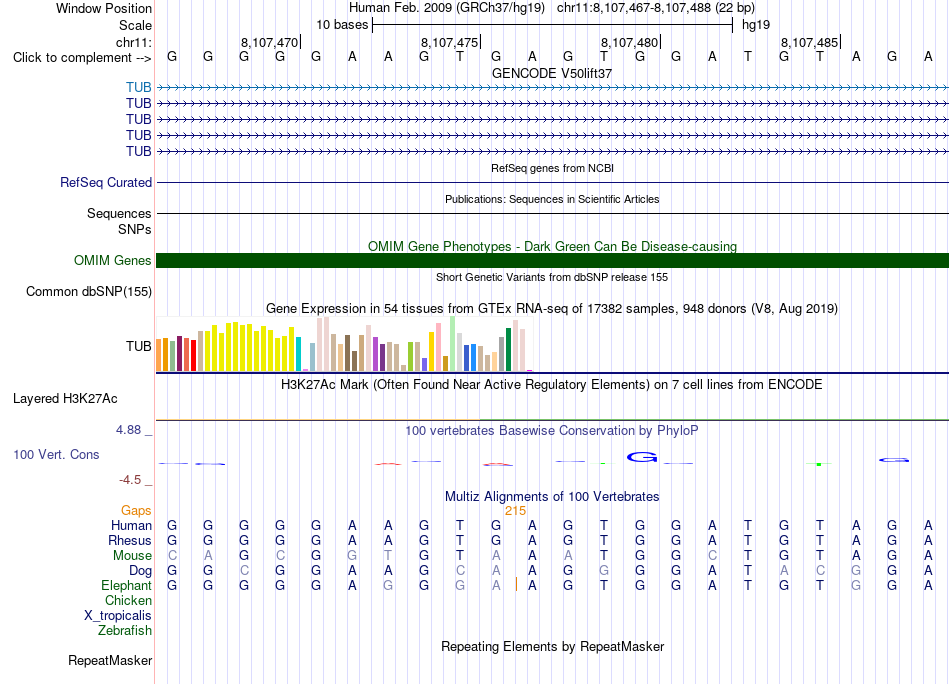Image resolution: width=950 pixels, height=684 pixels.
Task: Click the large blue G PhyloP logo
Action: click(642, 457)
